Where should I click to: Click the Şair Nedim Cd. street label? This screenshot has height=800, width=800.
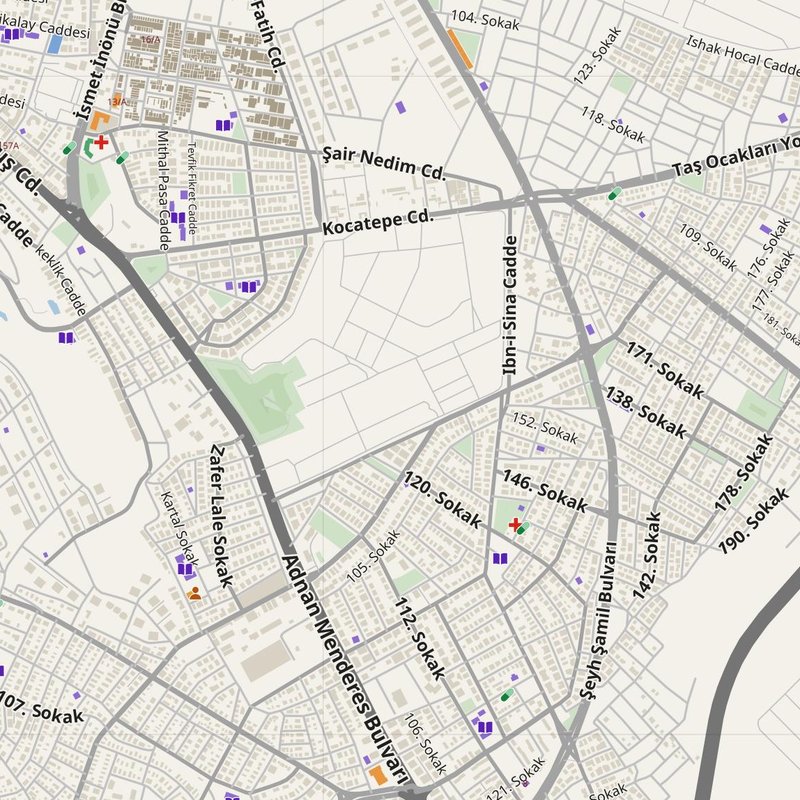pyautogui.click(x=385, y=163)
